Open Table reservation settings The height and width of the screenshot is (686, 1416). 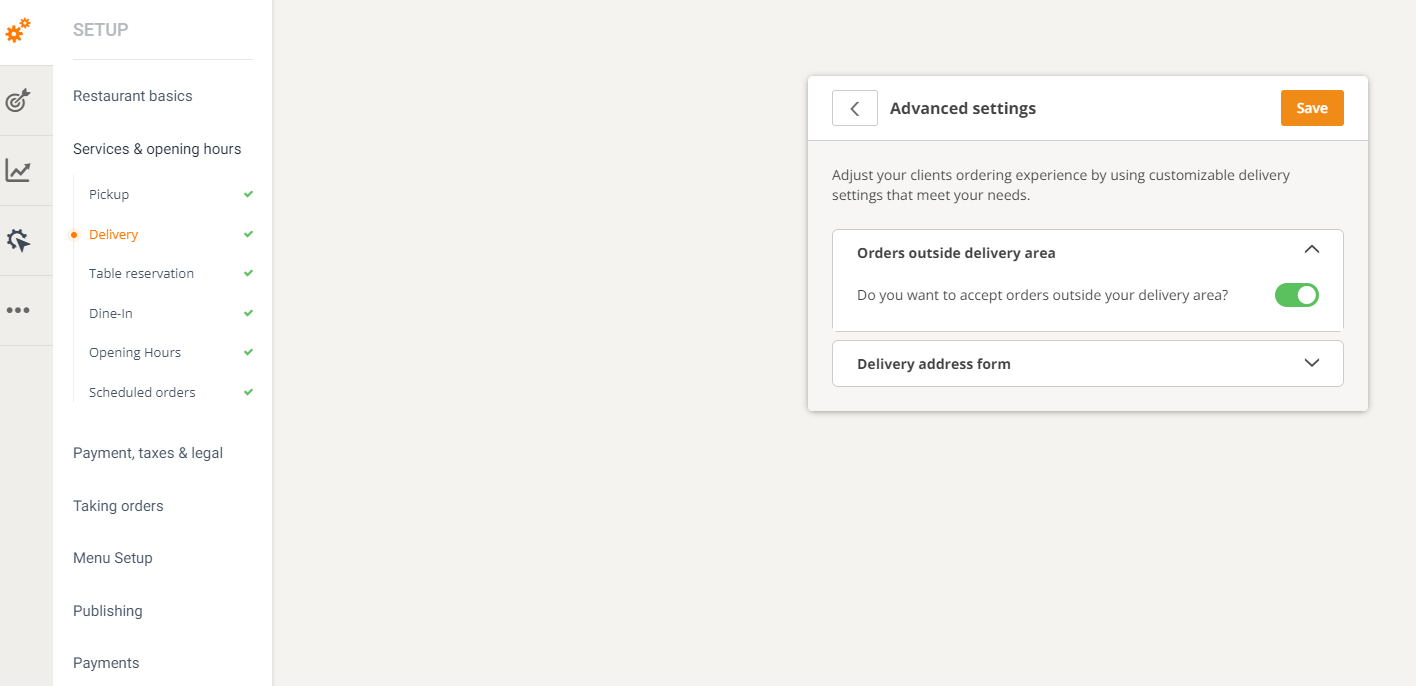[x=141, y=273]
